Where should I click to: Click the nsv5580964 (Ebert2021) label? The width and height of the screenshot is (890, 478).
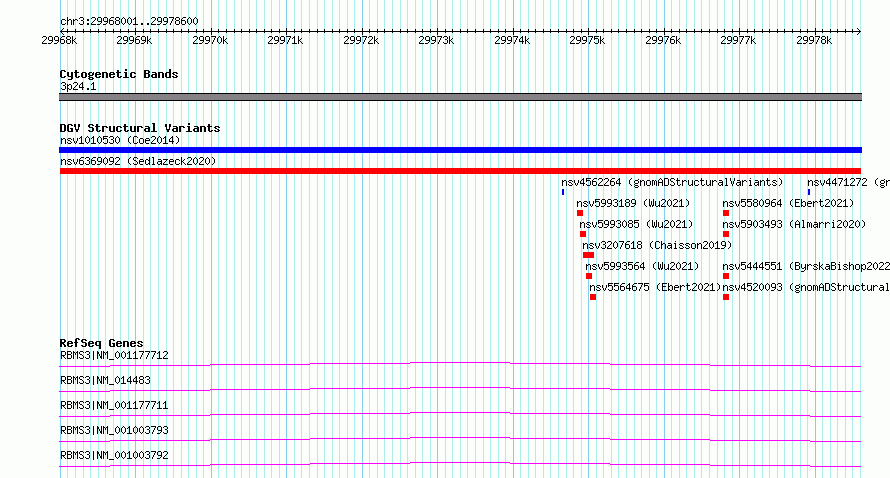click(788, 203)
